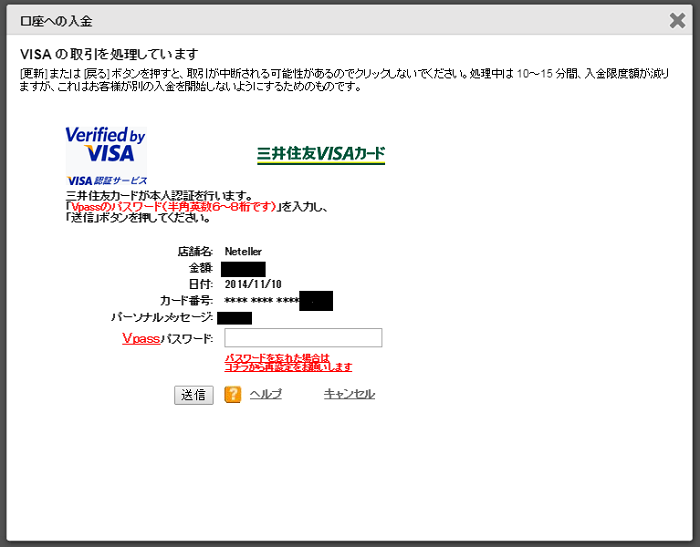Click the カード番号 label

[x=186, y=301]
